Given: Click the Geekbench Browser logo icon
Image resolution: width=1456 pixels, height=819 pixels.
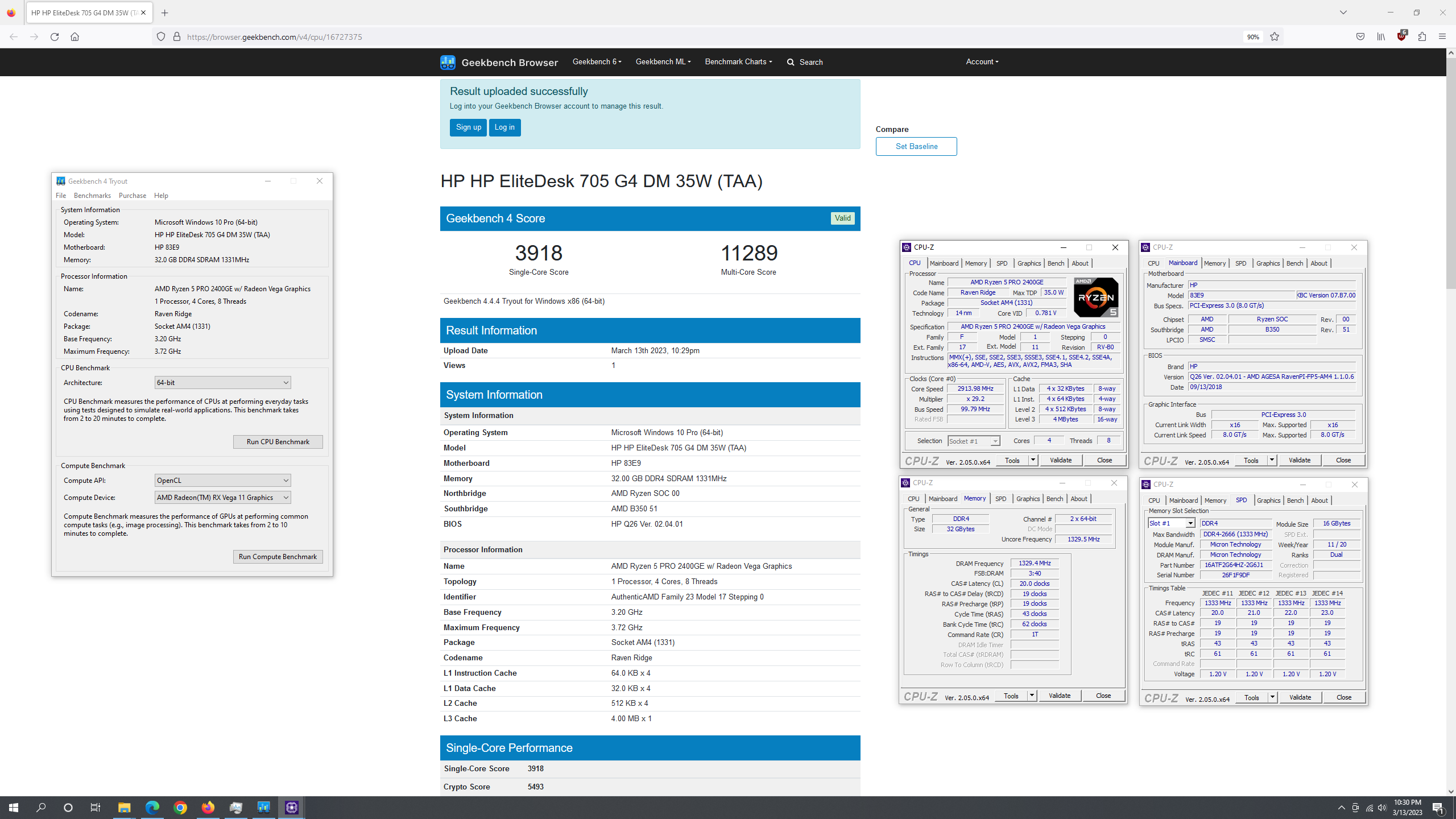Looking at the screenshot, I should pos(448,62).
